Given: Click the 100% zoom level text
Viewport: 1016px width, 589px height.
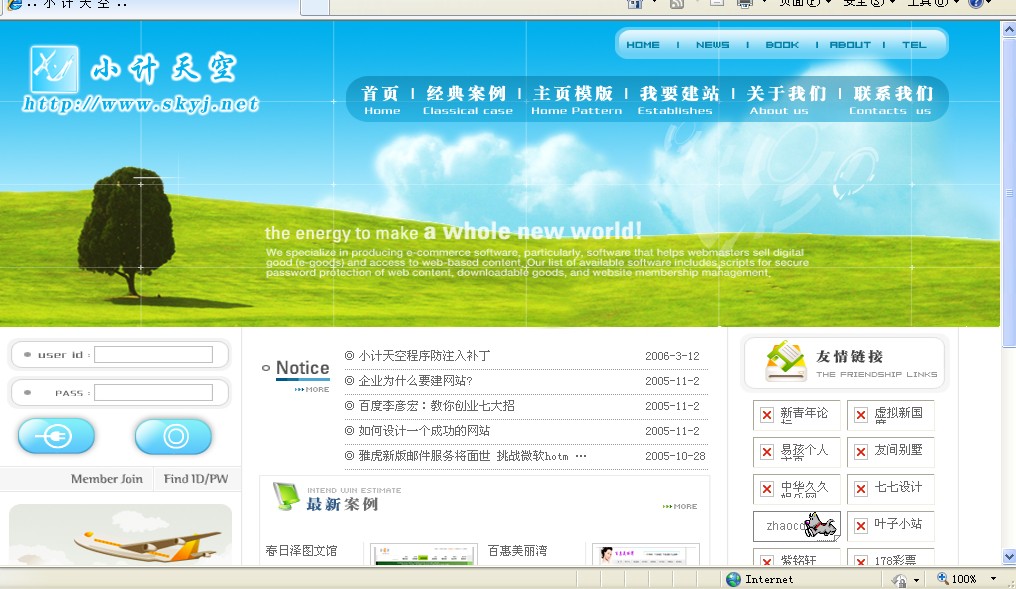Looking at the screenshot, I should click(x=964, y=579).
